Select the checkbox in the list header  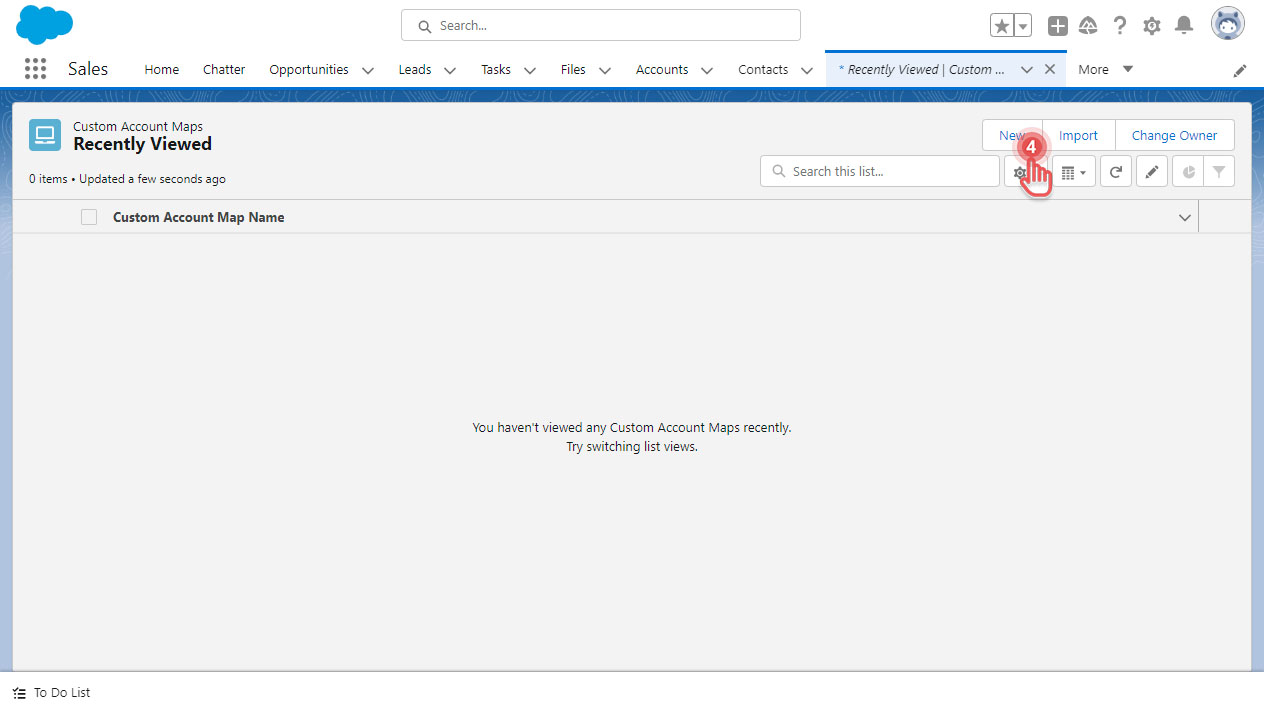[89, 216]
